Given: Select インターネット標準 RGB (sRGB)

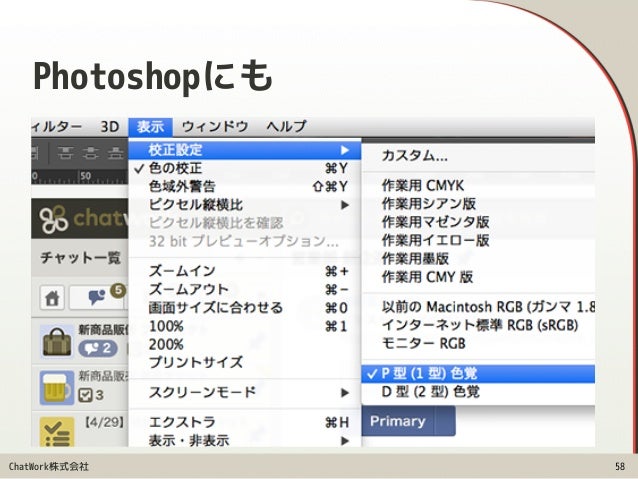Looking at the screenshot, I should pyautogui.click(x=478, y=325).
